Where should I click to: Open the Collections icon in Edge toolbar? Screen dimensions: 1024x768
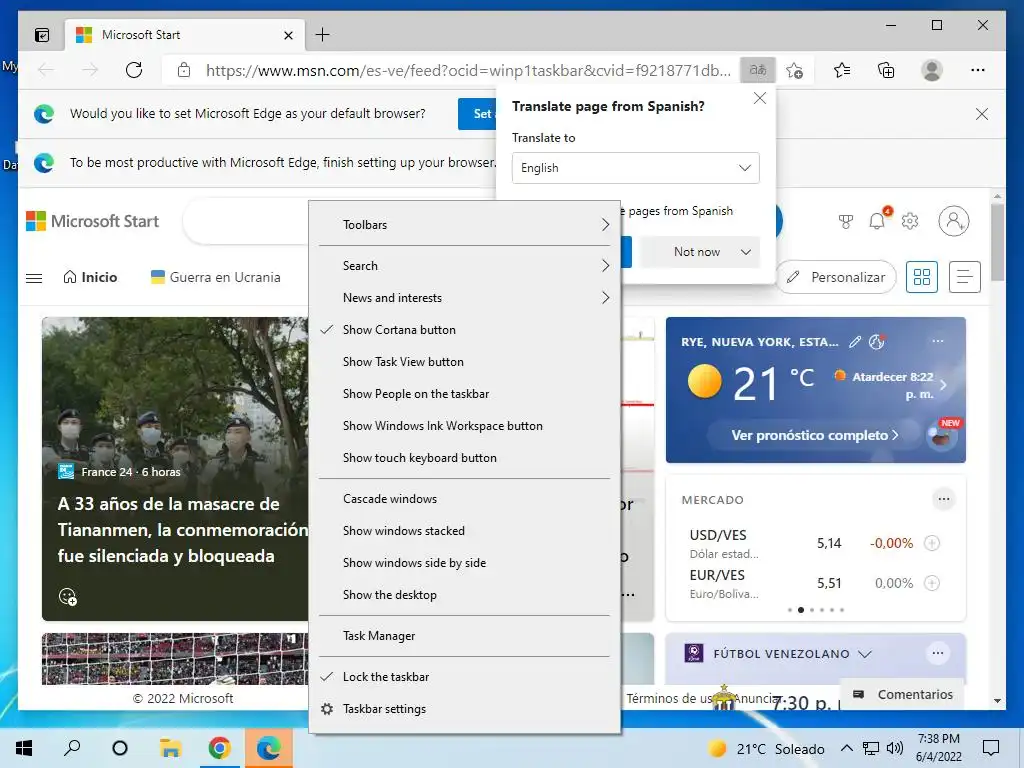(886, 70)
